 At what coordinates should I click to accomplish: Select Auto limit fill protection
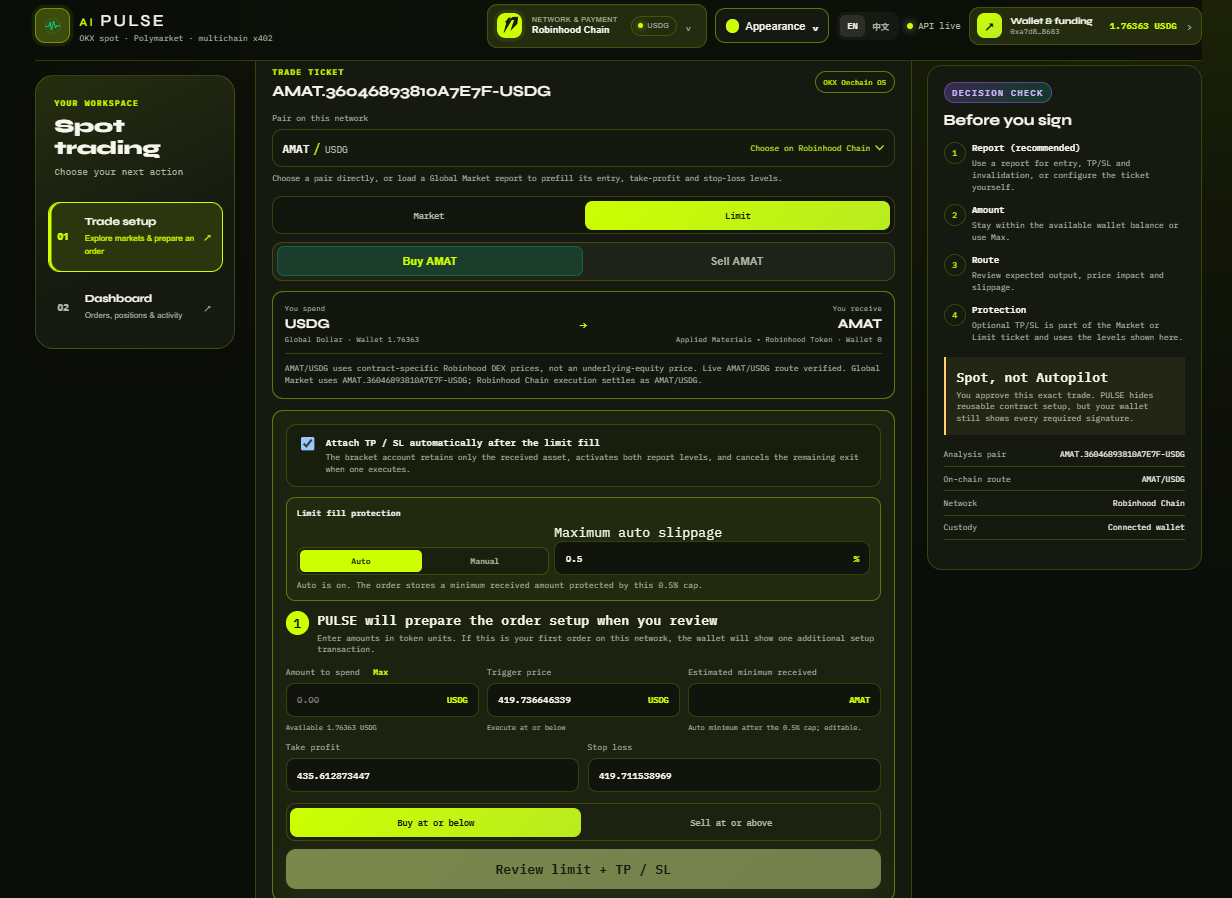coord(361,561)
